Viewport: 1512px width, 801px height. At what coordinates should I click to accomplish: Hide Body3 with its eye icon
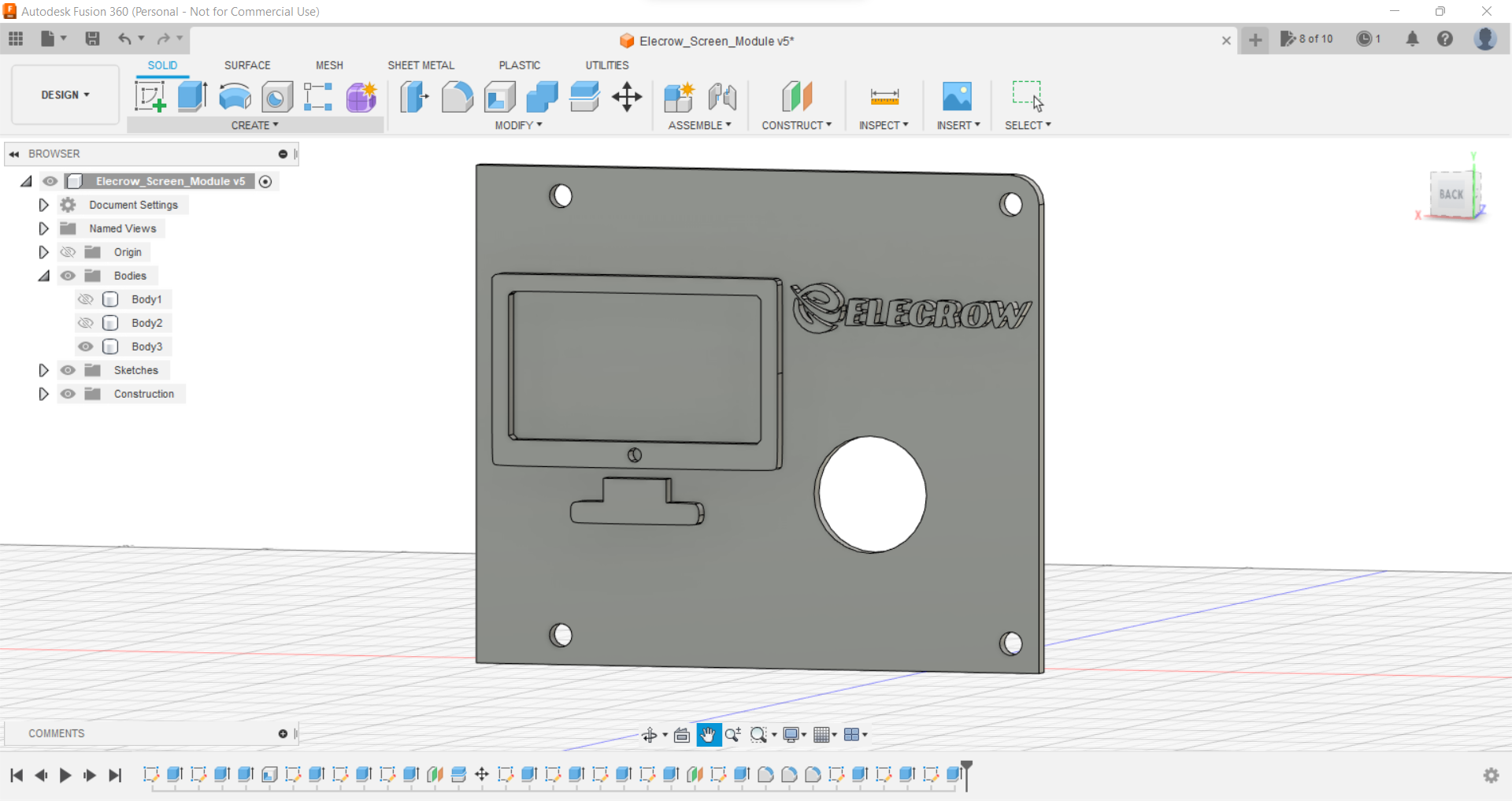(86, 347)
